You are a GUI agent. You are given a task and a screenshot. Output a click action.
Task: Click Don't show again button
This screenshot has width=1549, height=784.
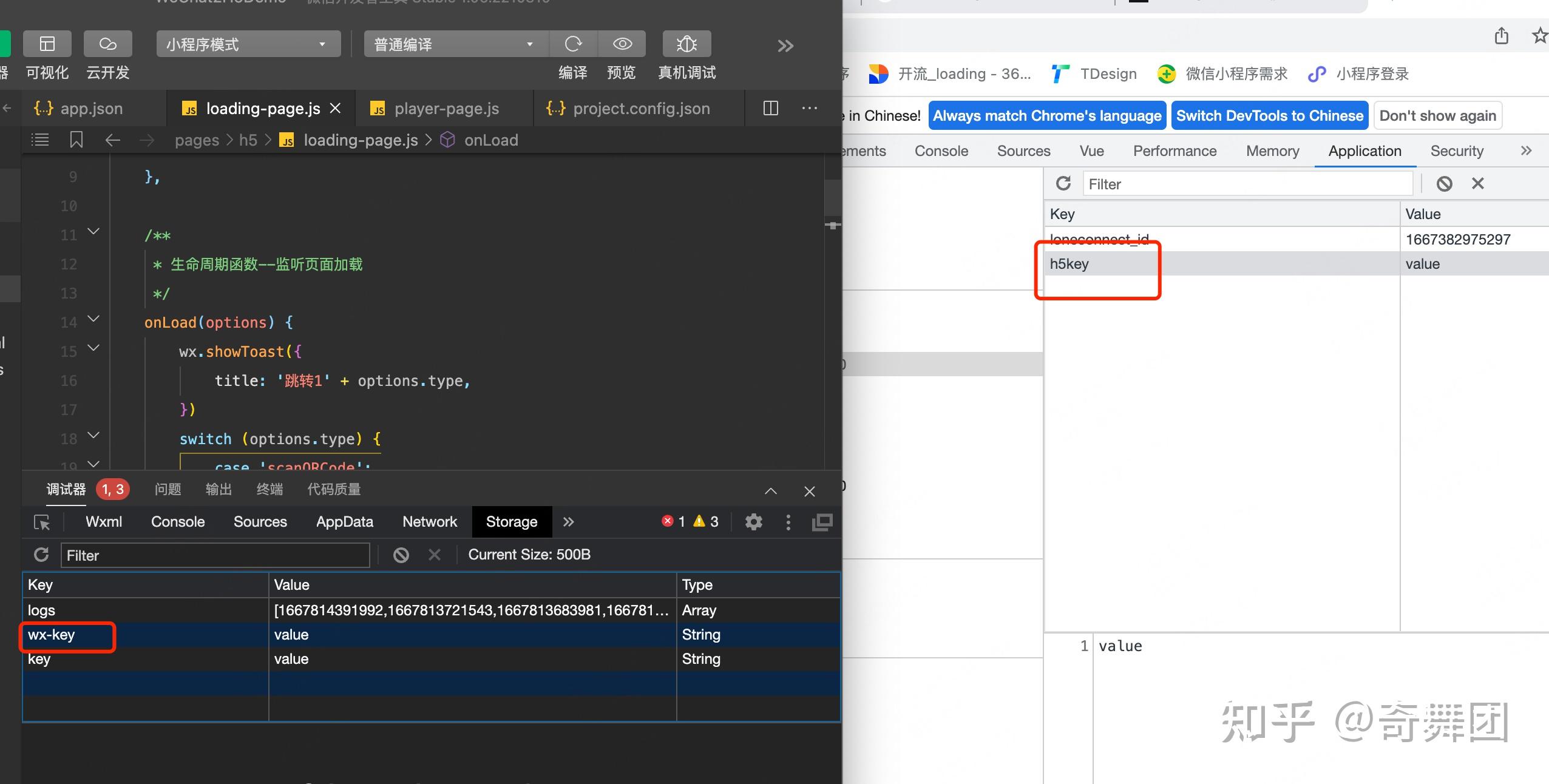(x=1437, y=116)
